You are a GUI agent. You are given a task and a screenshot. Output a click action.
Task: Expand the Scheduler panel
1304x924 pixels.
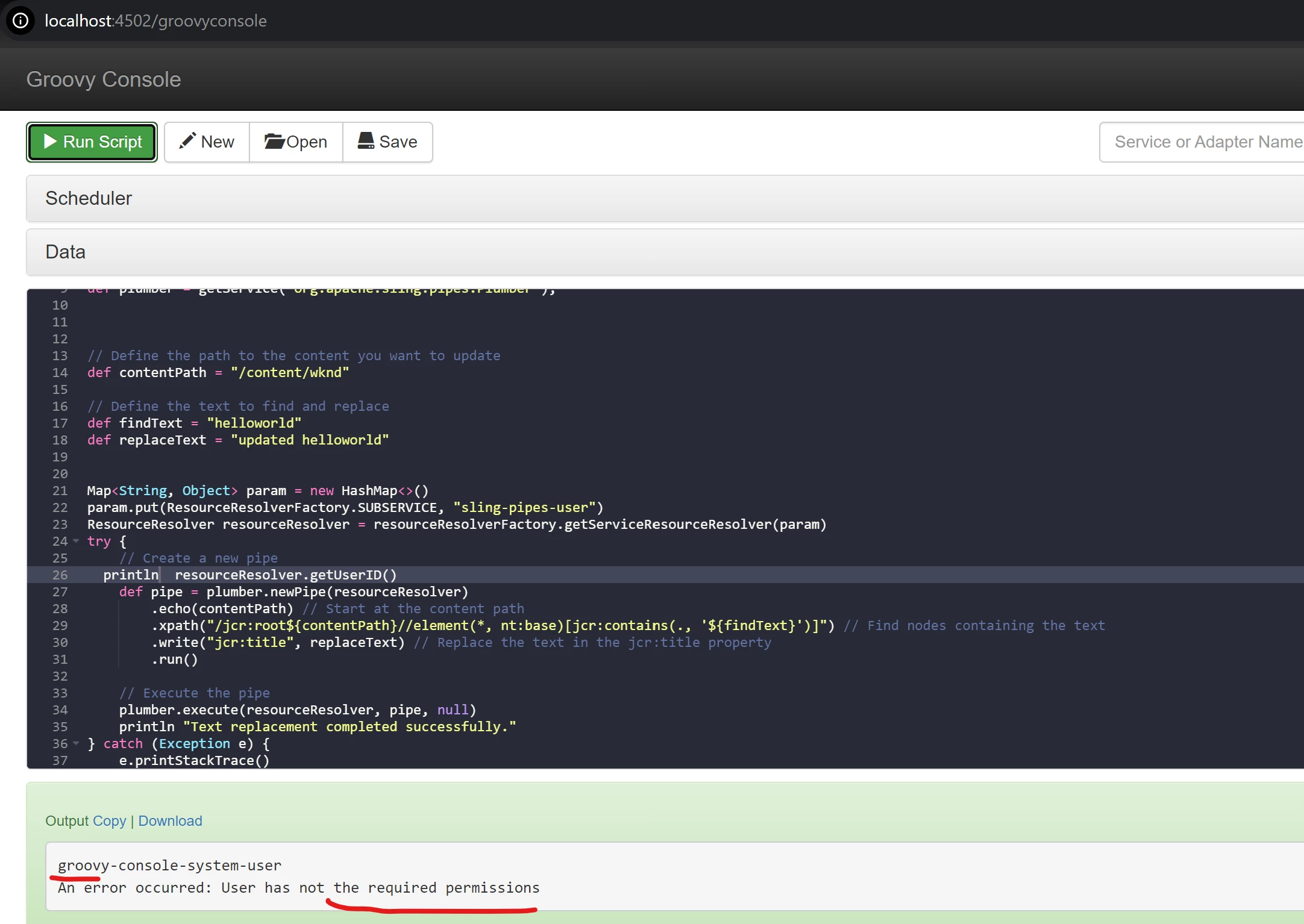pyautogui.click(x=89, y=198)
